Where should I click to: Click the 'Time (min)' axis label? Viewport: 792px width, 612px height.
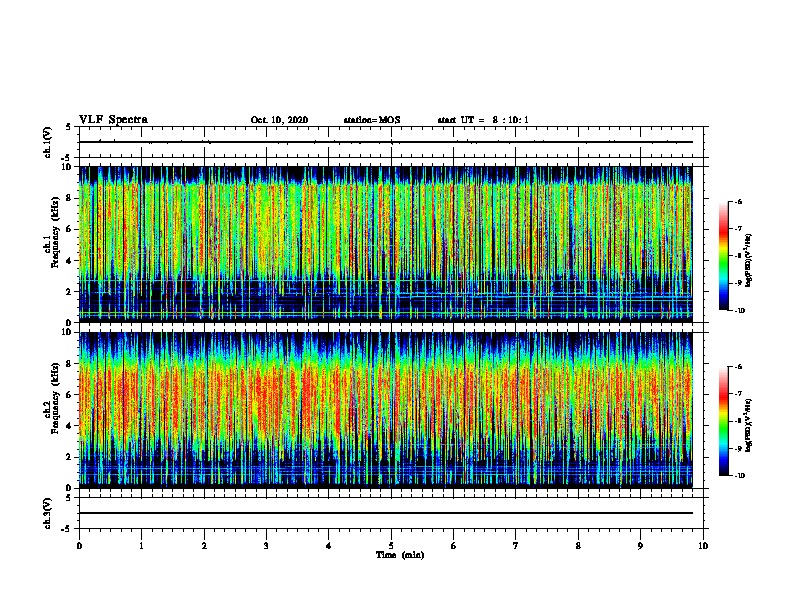[x=400, y=555]
